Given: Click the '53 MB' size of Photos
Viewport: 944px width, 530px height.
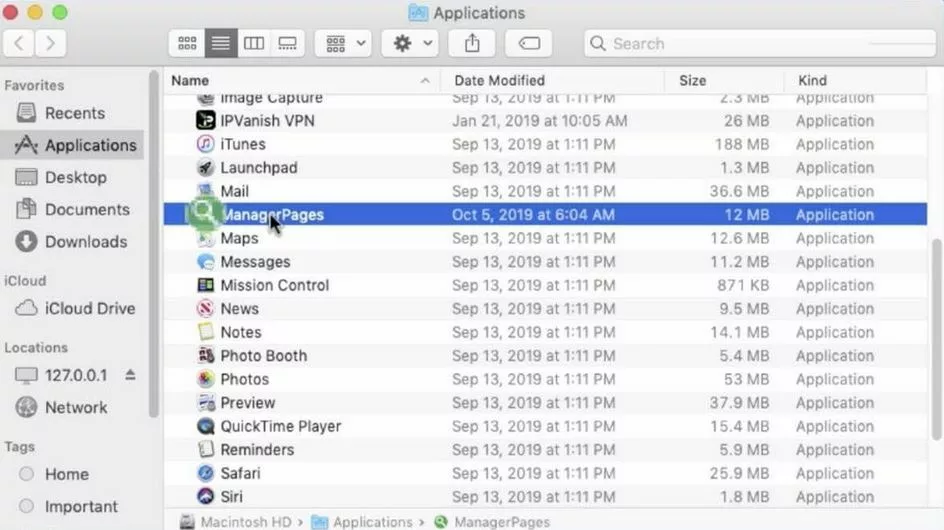Looking at the screenshot, I should [x=747, y=379].
